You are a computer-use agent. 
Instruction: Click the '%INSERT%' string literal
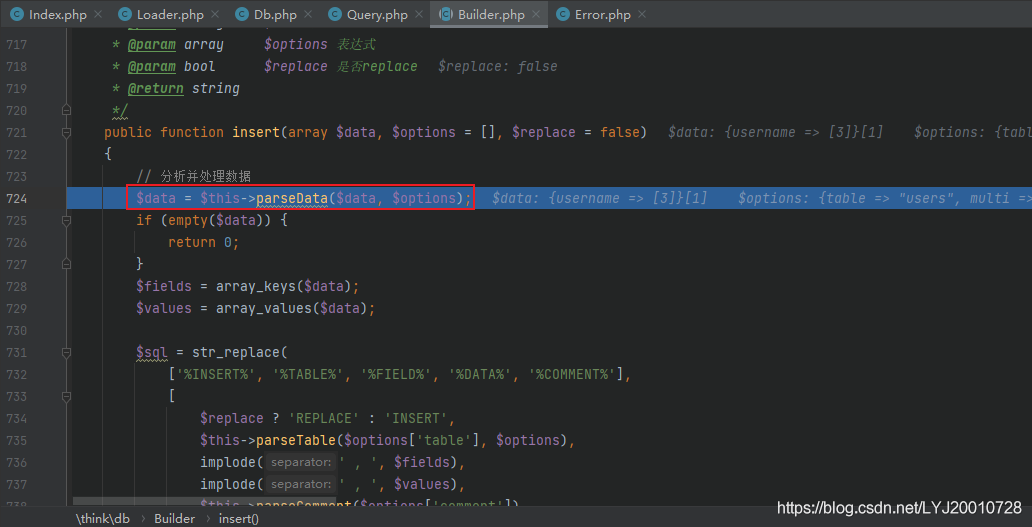(216, 374)
